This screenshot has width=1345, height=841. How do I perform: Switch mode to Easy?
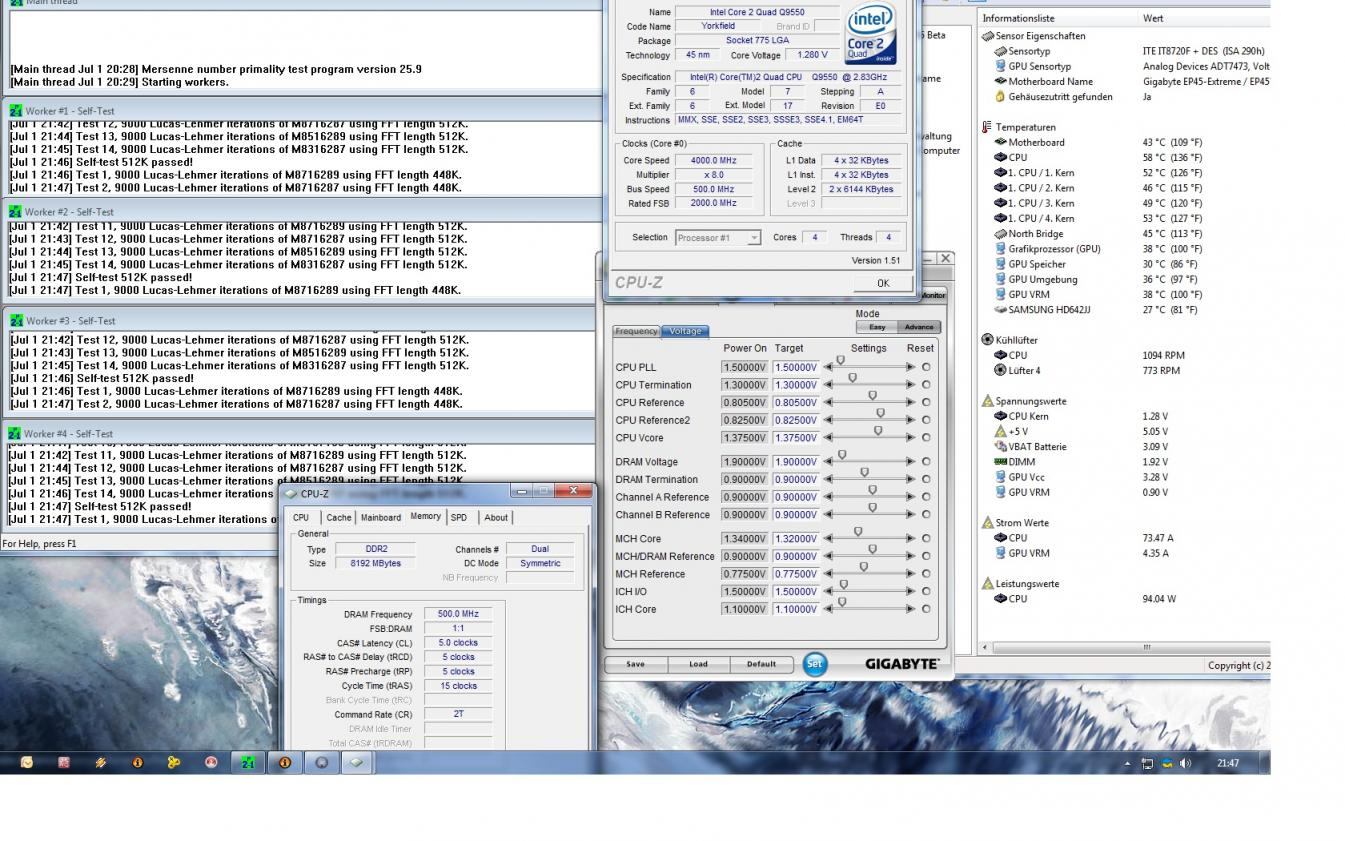(877, 327)
